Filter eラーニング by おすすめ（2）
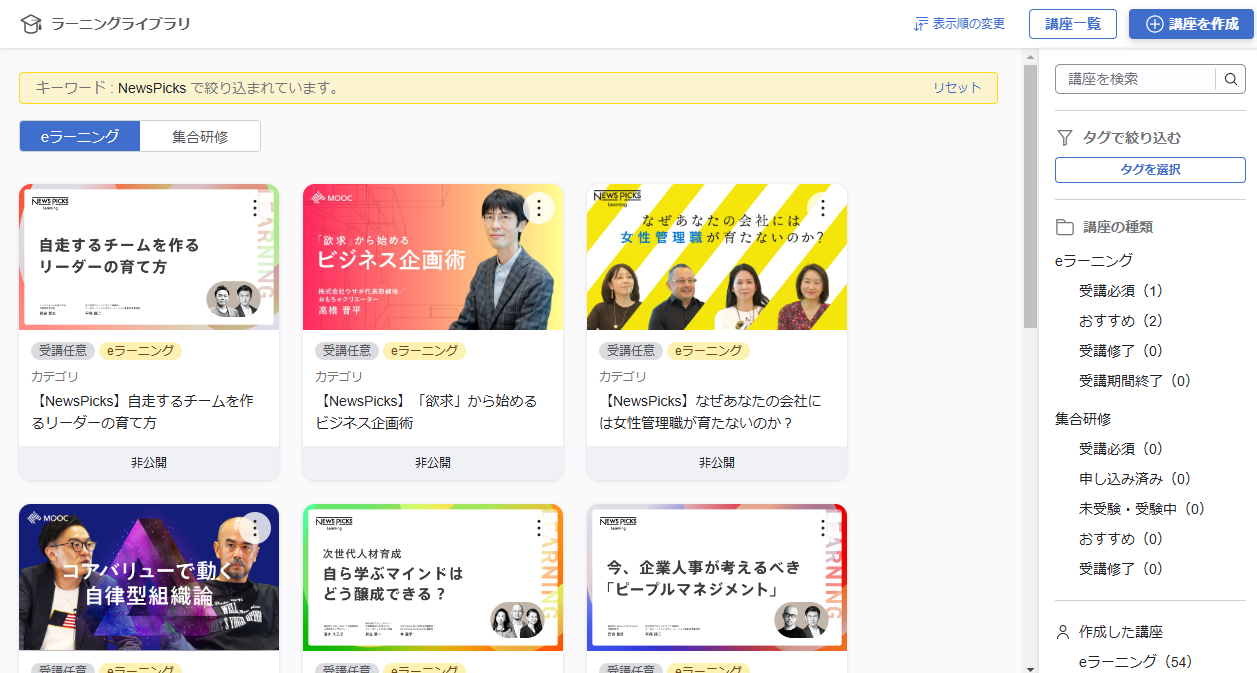The height and width of the screenshot is (673, 1257). point(1121,321)
